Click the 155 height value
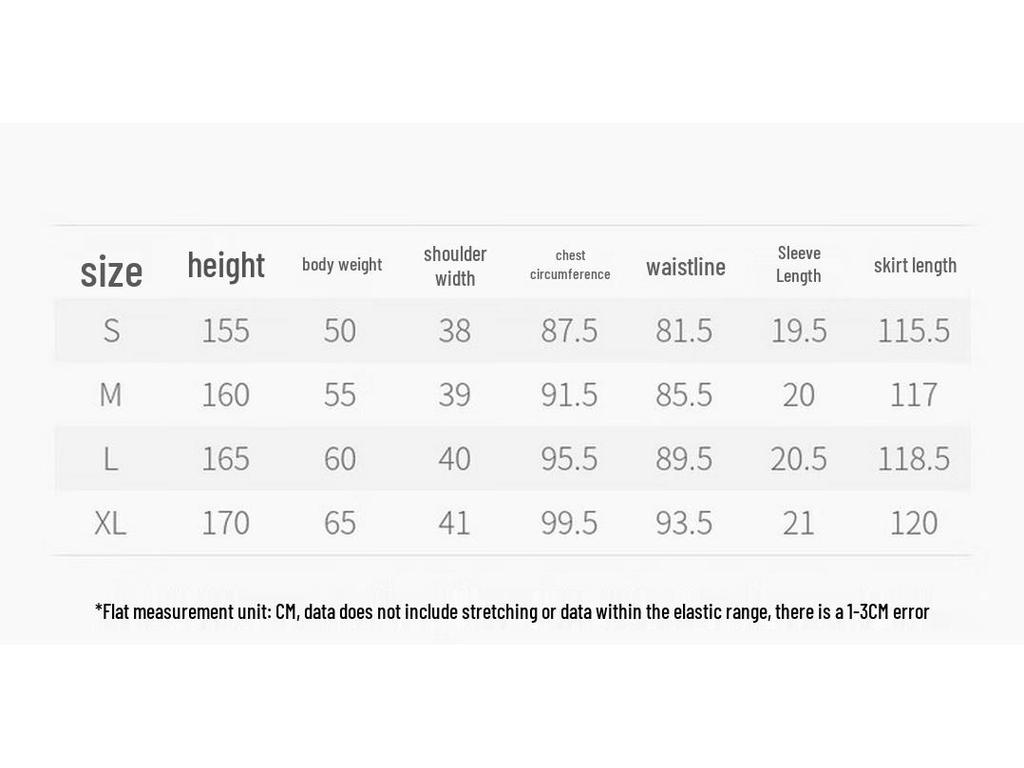Image resolution: width=1024 pixels, height=768 pixels. (x=225, y=330)
